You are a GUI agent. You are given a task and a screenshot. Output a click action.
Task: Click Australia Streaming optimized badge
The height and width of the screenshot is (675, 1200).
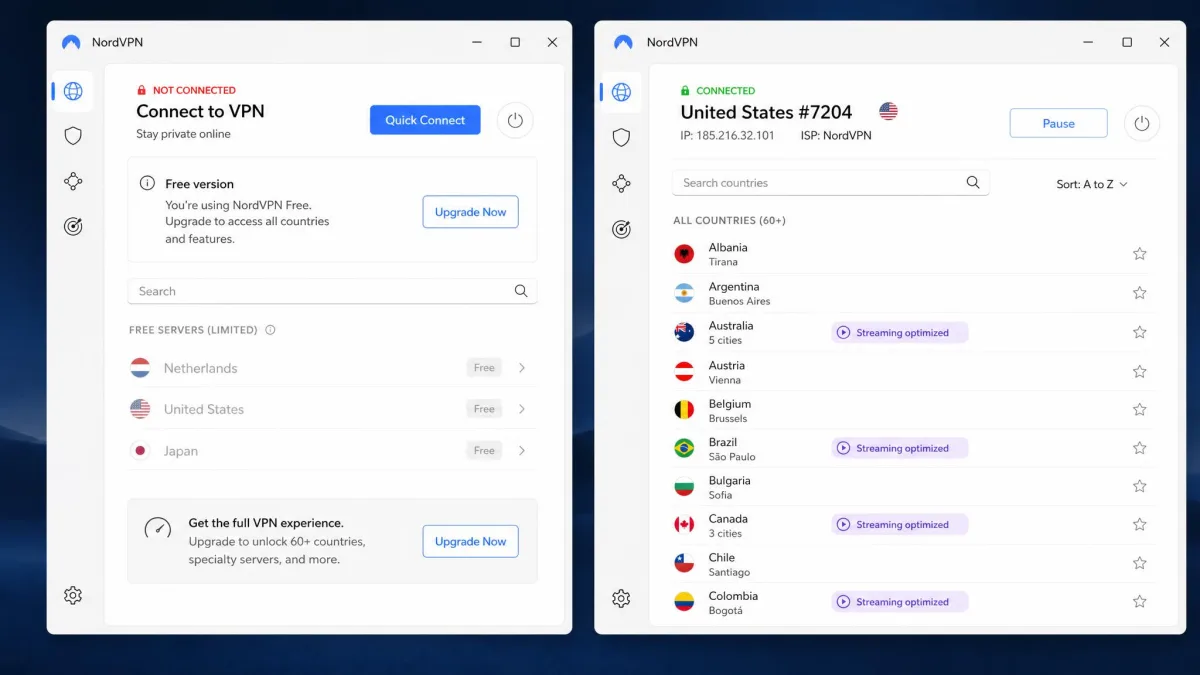900,333
